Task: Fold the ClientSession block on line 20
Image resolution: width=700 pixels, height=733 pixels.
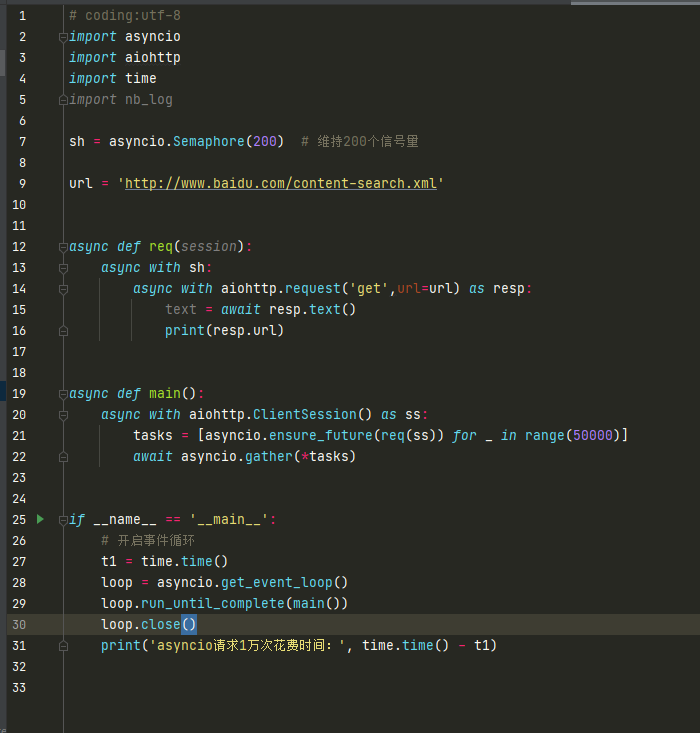Action: (64, 415)
